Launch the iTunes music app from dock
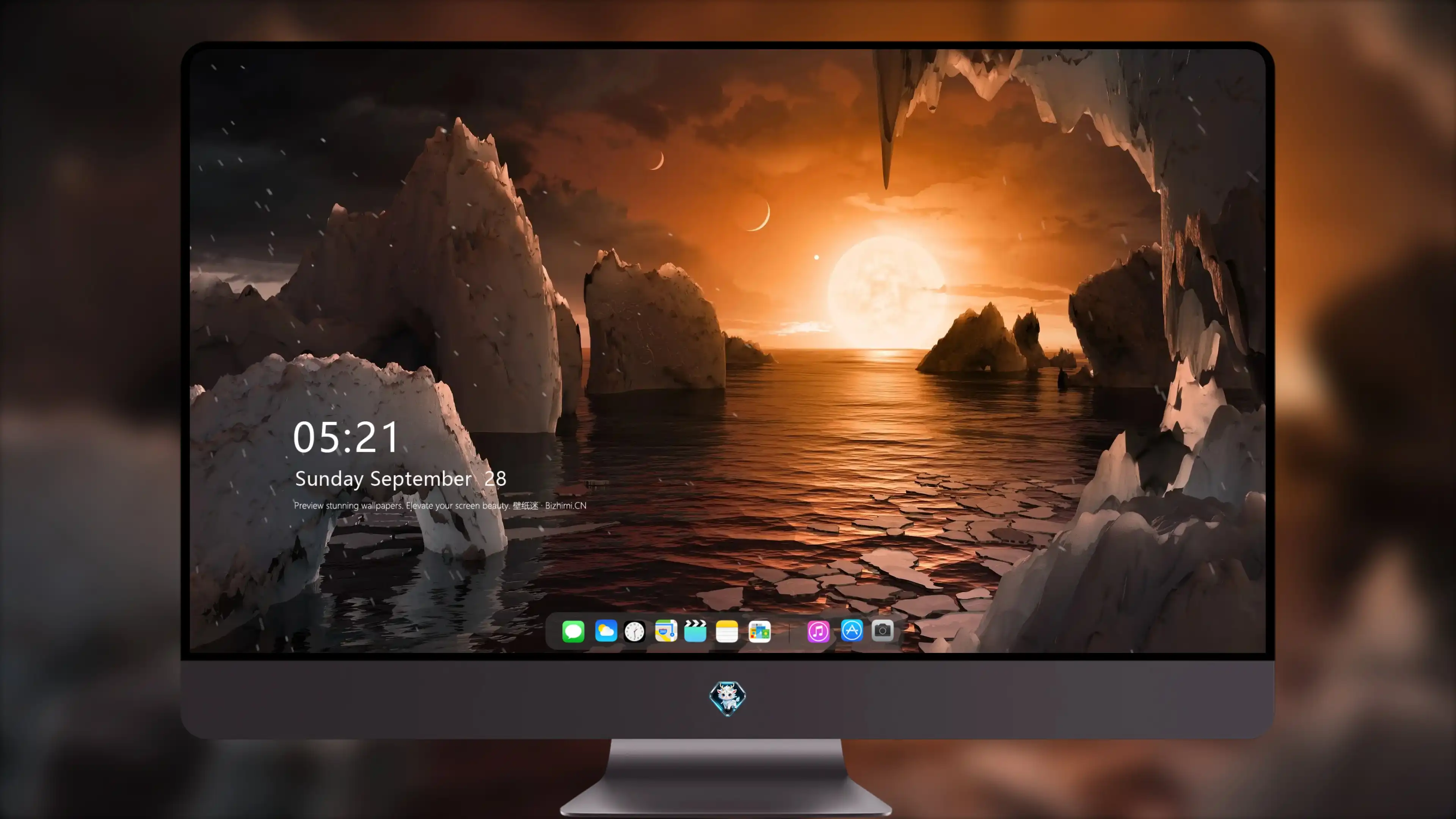Image resolution: width=1456 pixels, height=819 pixels. click(819, 631)
